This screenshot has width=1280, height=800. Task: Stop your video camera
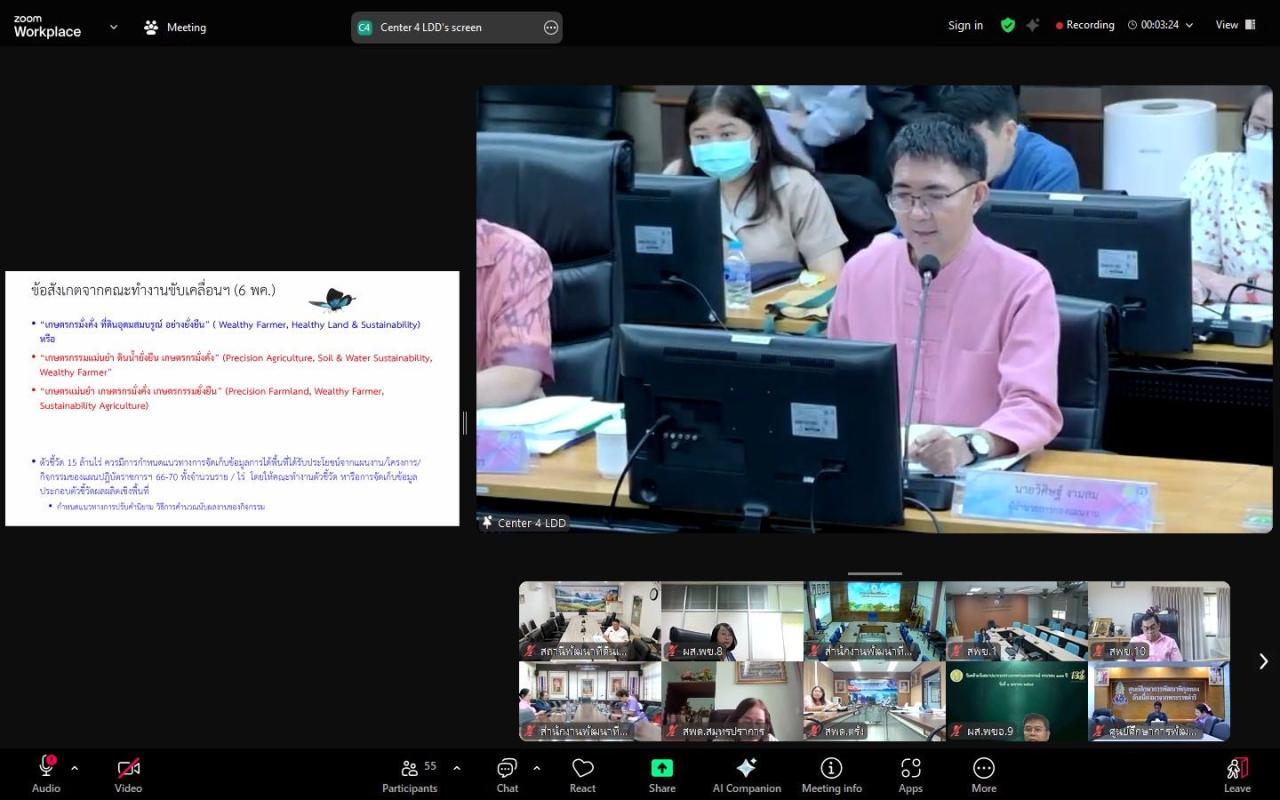(x=127, y=768)
